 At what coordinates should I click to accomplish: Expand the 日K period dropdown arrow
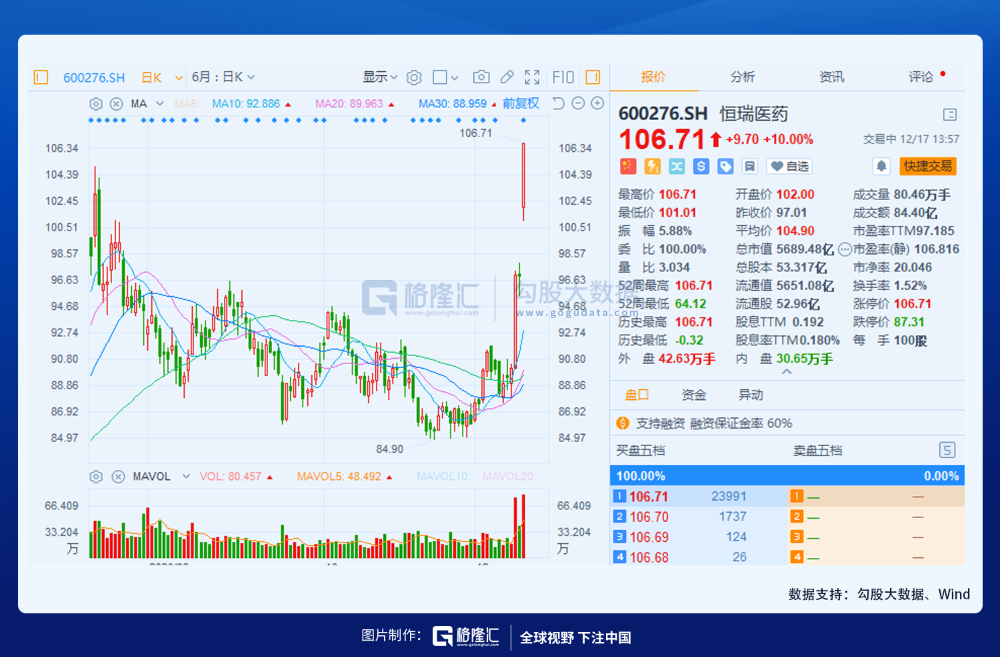pyautogui.click(x=179, y=78)
